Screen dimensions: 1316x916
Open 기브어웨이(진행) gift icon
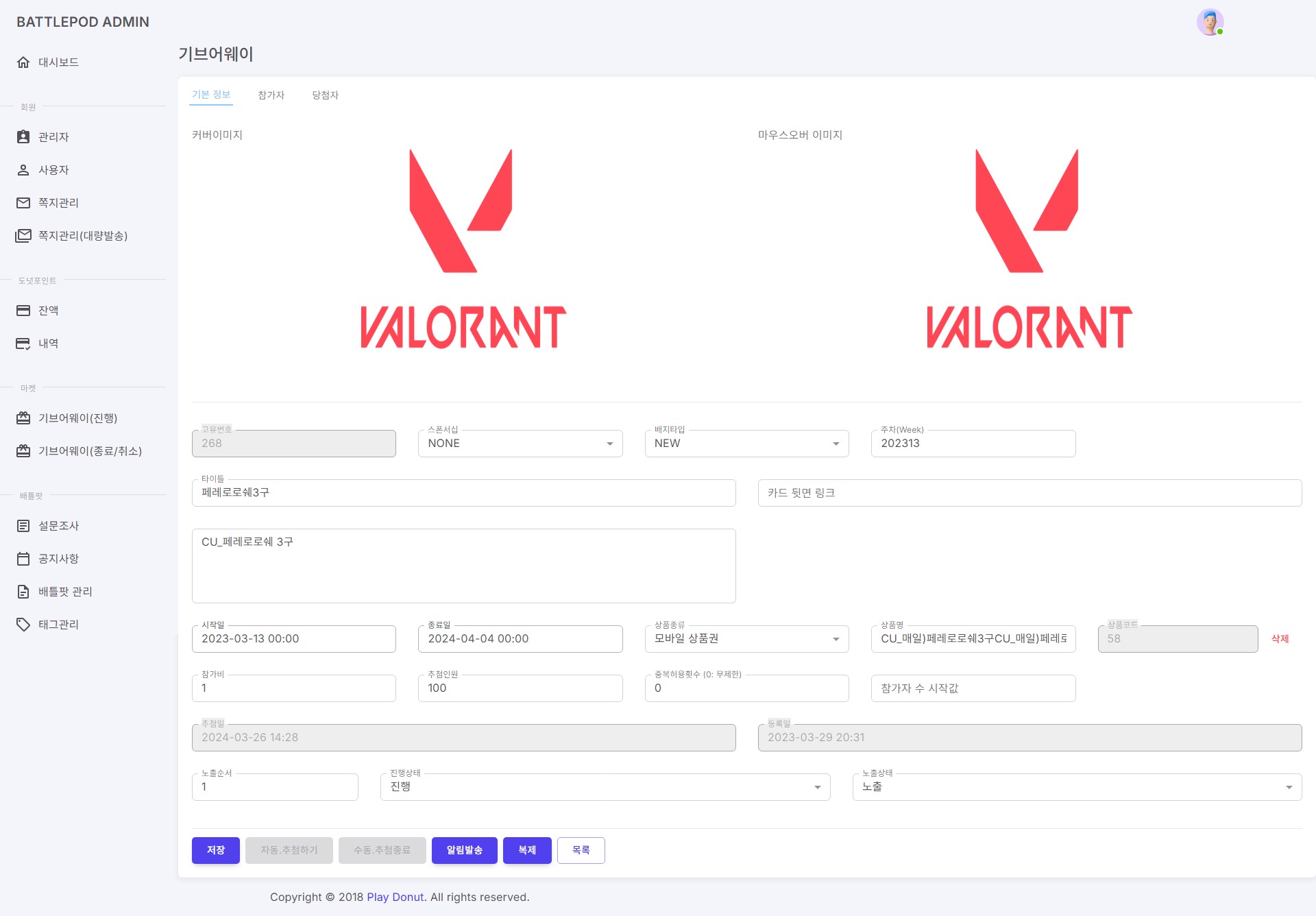click(x=23, y=418)
